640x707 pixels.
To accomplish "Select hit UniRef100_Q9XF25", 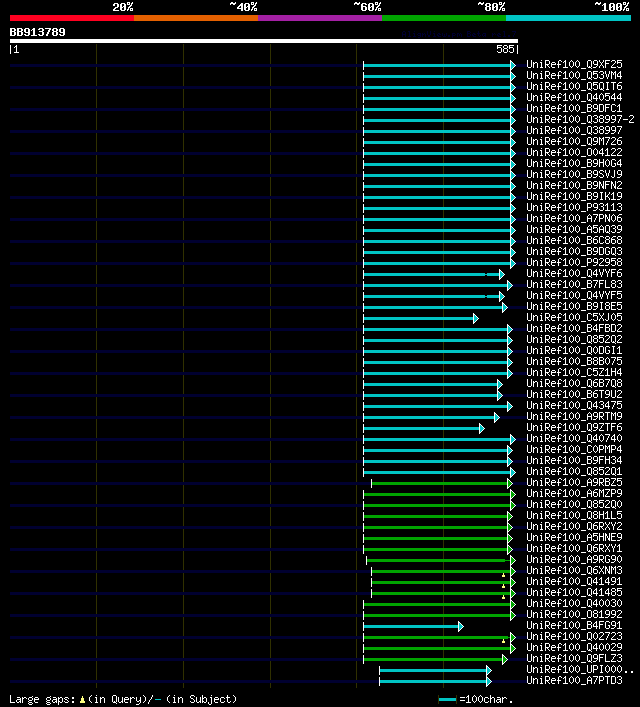I will pos(574,64).
